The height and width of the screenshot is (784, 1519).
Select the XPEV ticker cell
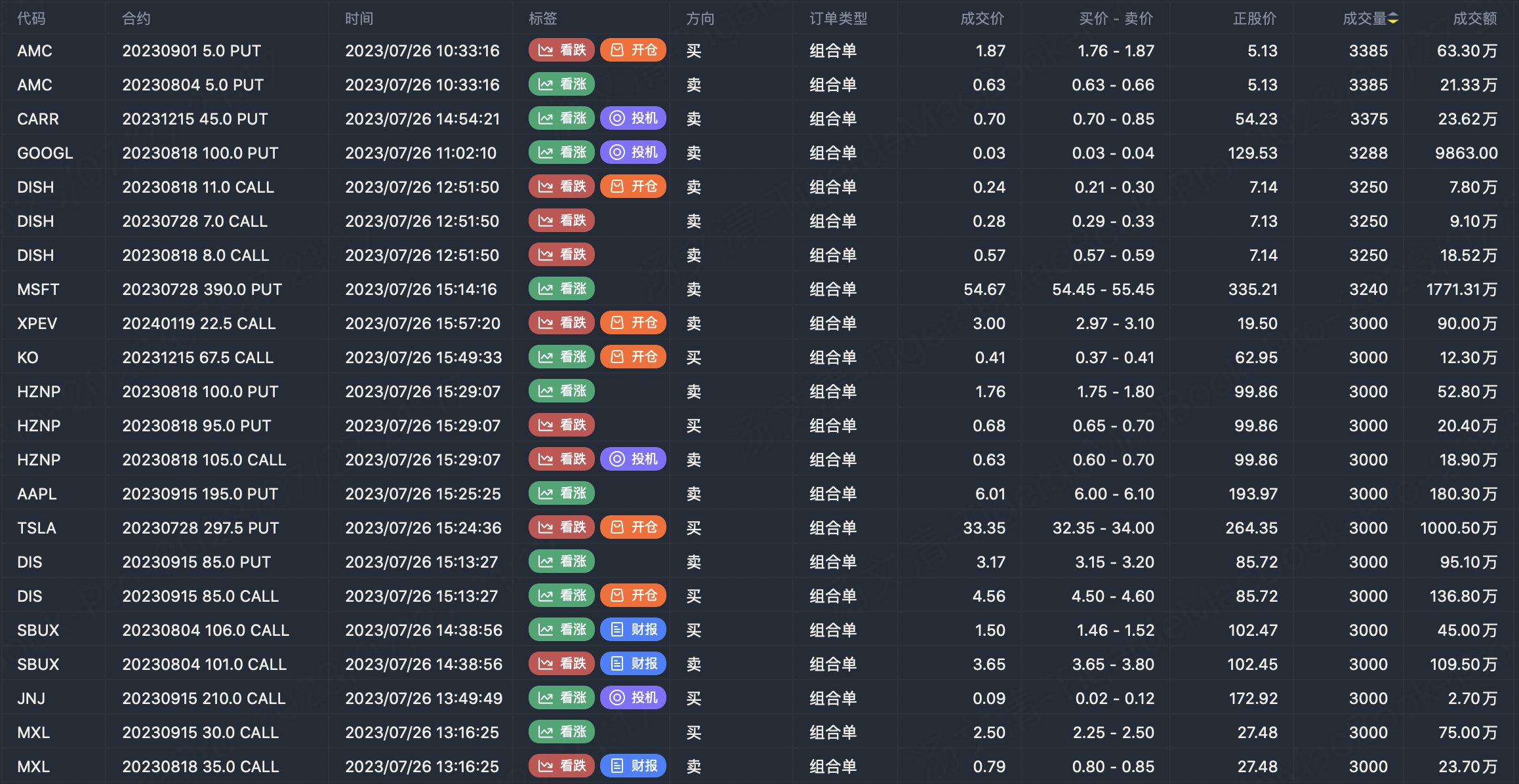37,323
